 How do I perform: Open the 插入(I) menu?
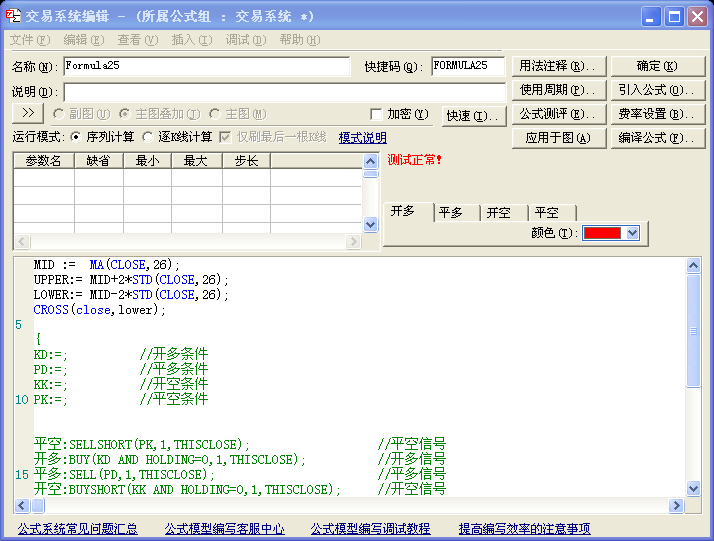192,40
